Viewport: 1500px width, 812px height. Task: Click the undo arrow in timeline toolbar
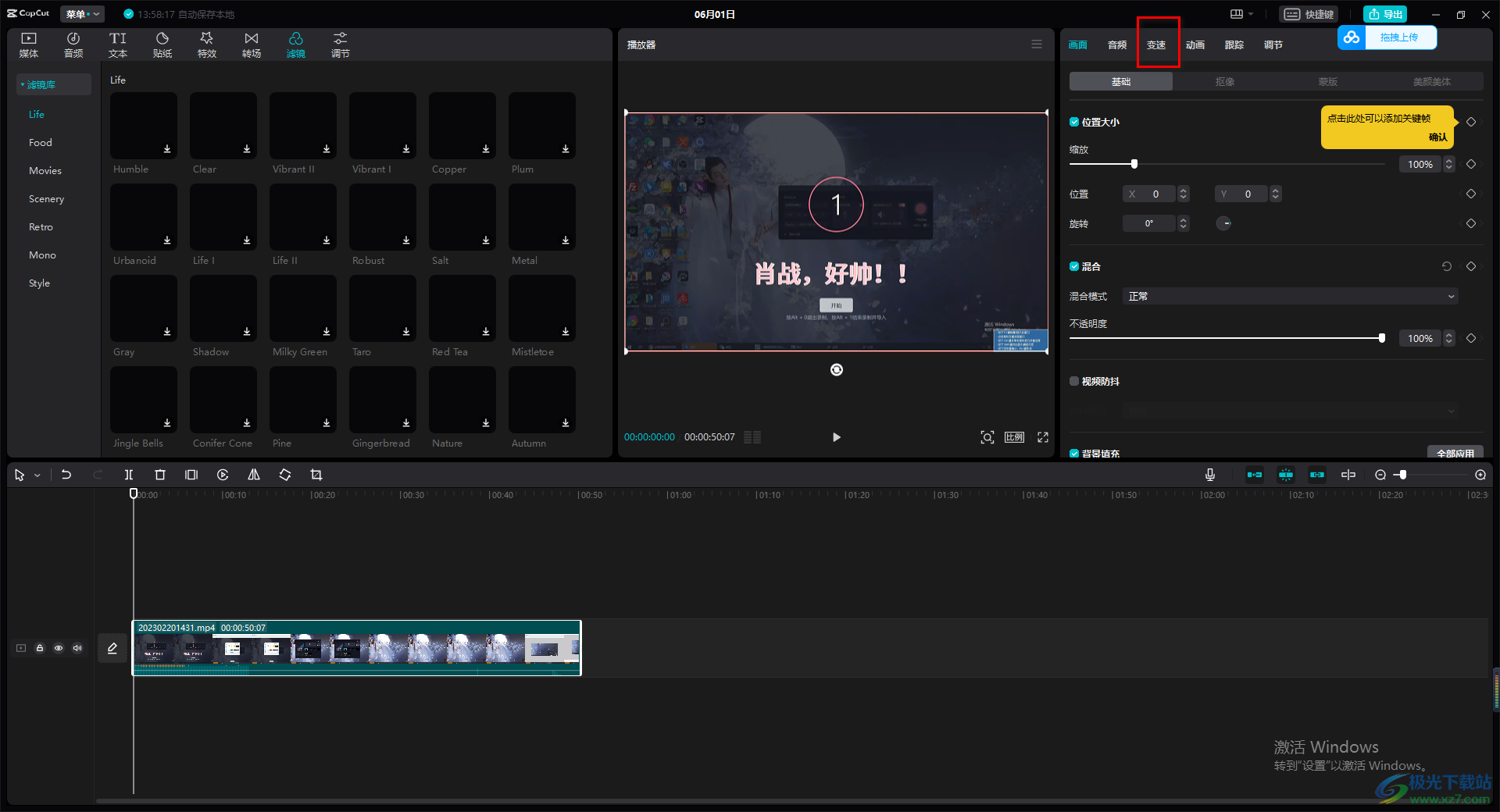pos(66,475)
